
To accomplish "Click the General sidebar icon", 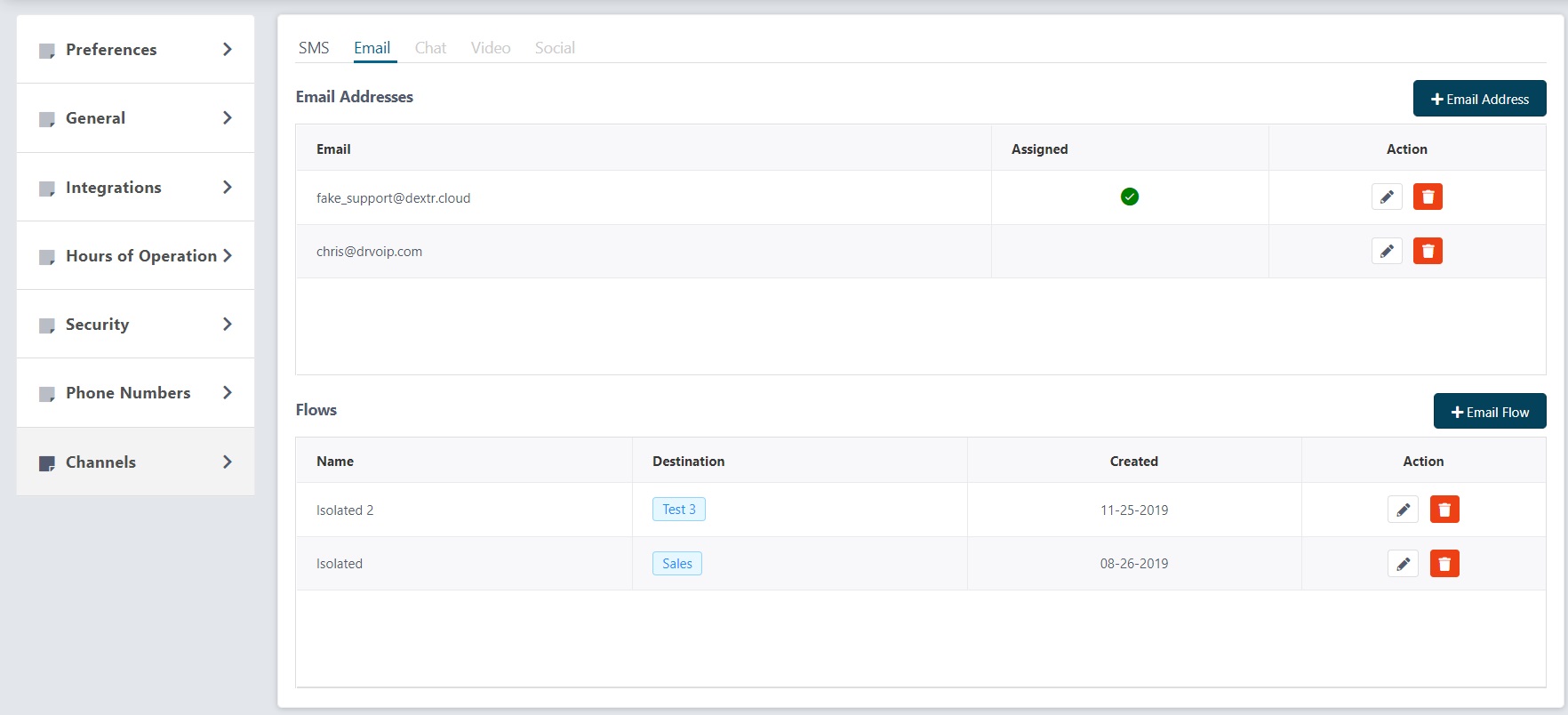I will coord(47,119).
